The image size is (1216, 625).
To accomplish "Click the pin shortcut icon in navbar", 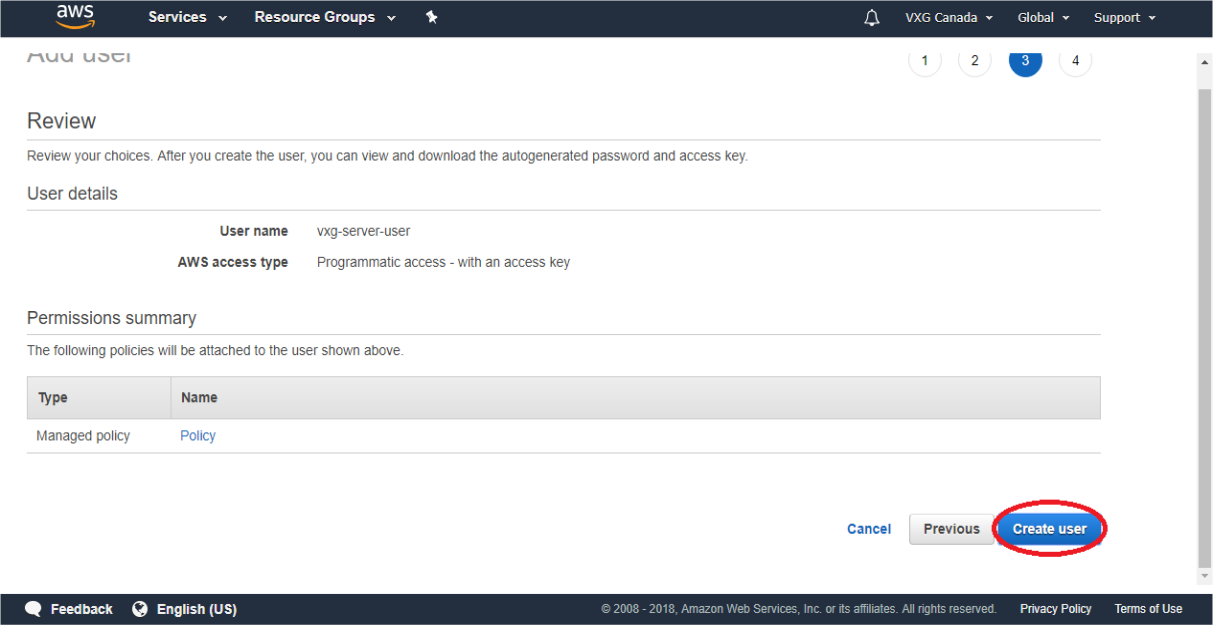I will 432,17.
